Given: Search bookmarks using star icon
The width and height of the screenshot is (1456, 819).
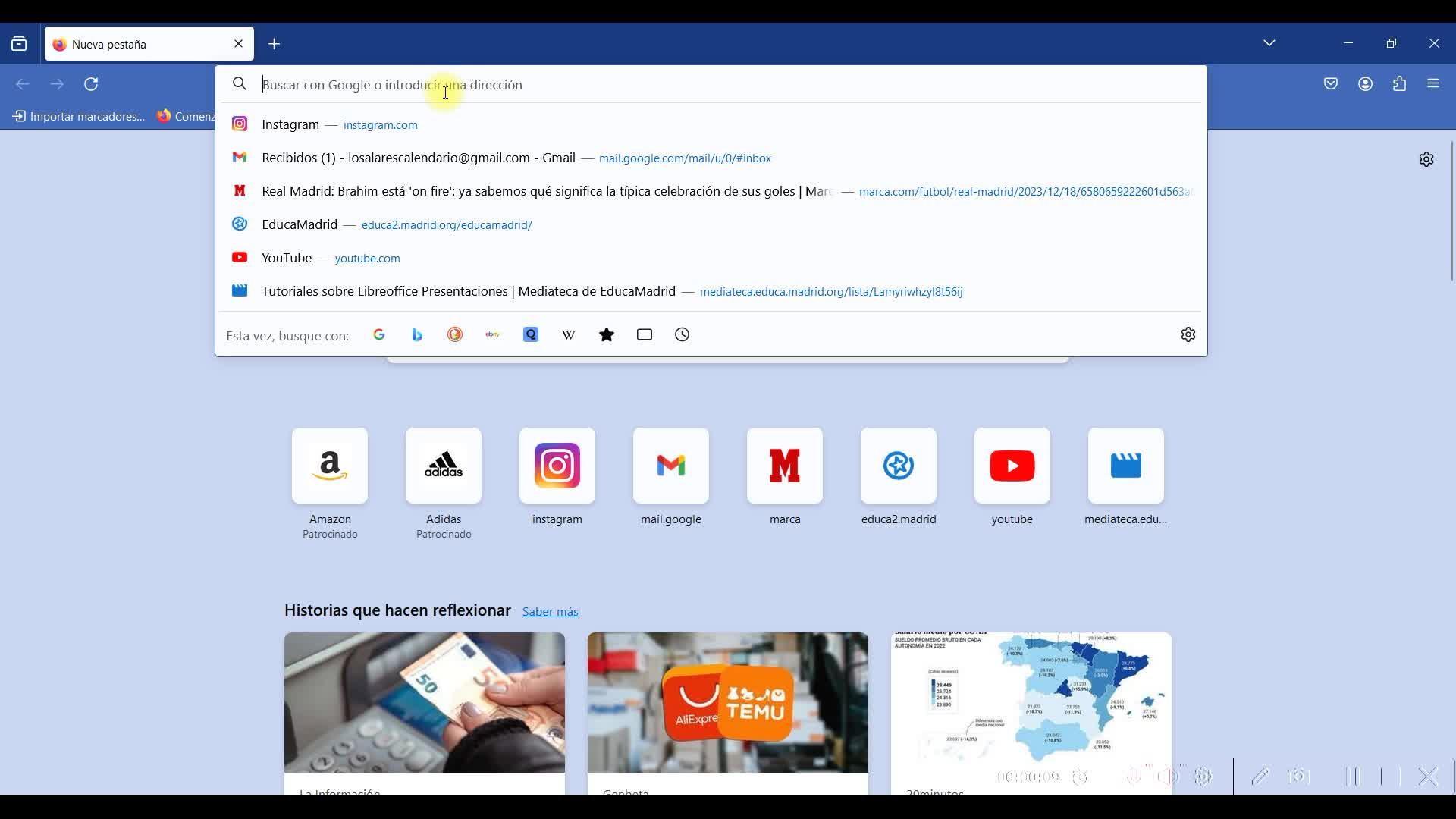Looking at the screenshot, I should [607, 335].
